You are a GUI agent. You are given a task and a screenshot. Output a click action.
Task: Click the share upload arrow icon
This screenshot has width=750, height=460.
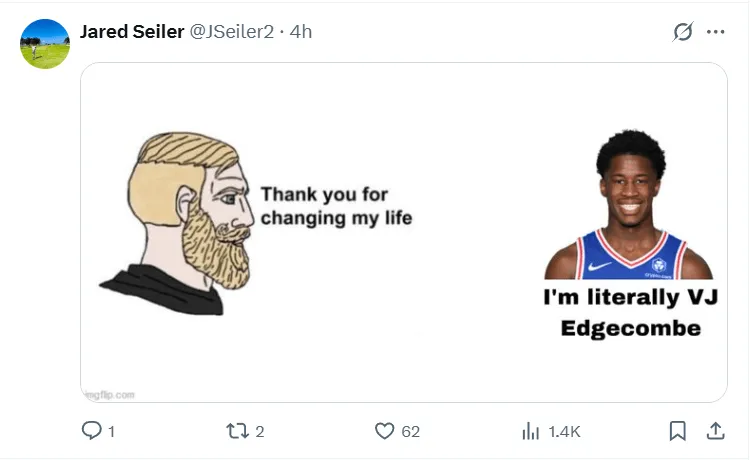point(716,431)
